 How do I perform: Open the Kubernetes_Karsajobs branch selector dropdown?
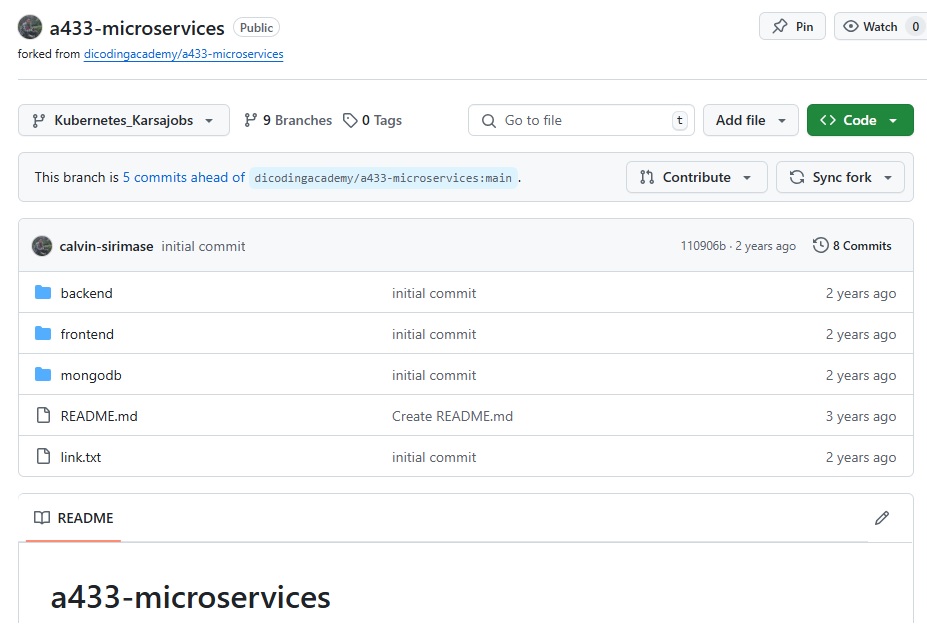(x=124, y=121)
